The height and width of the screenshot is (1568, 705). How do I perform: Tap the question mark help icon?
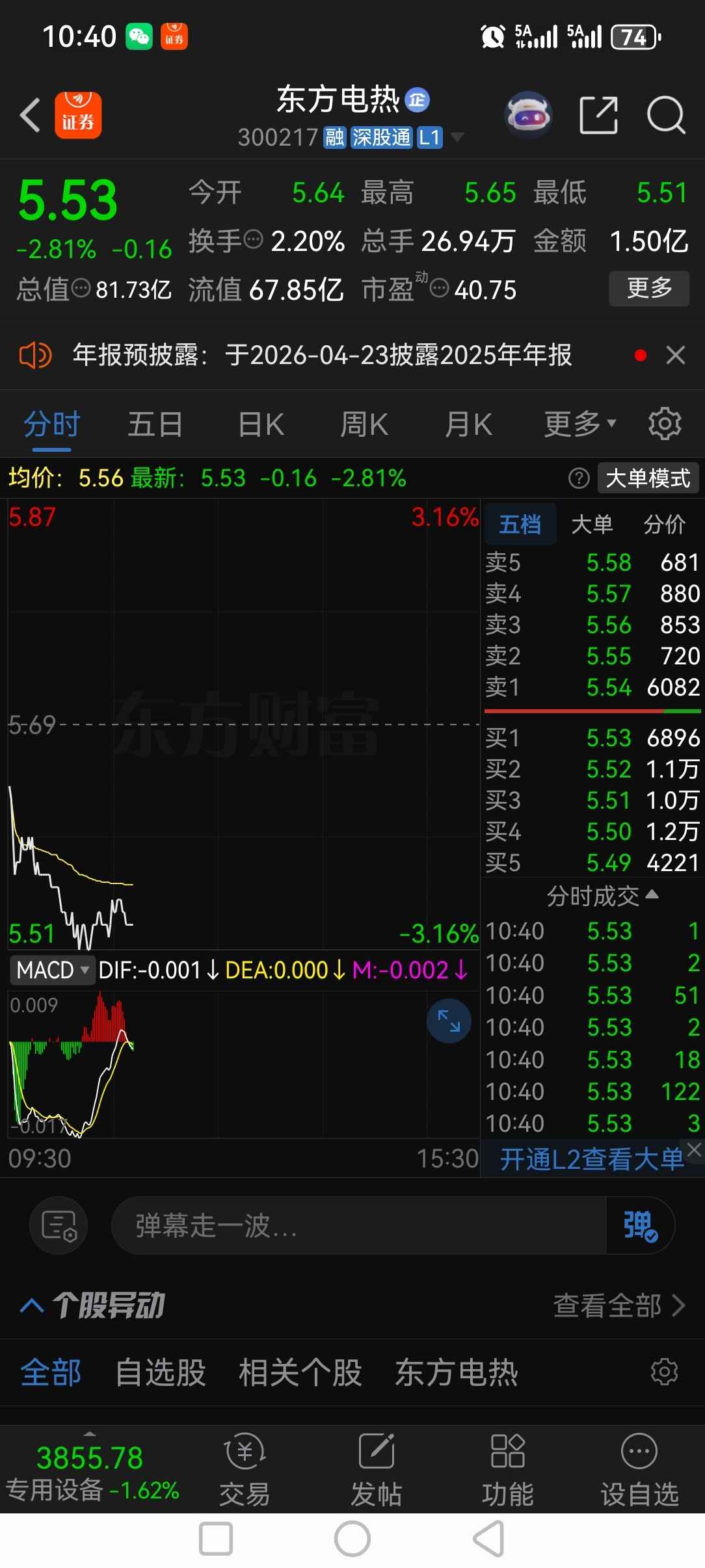pos(579,478)
